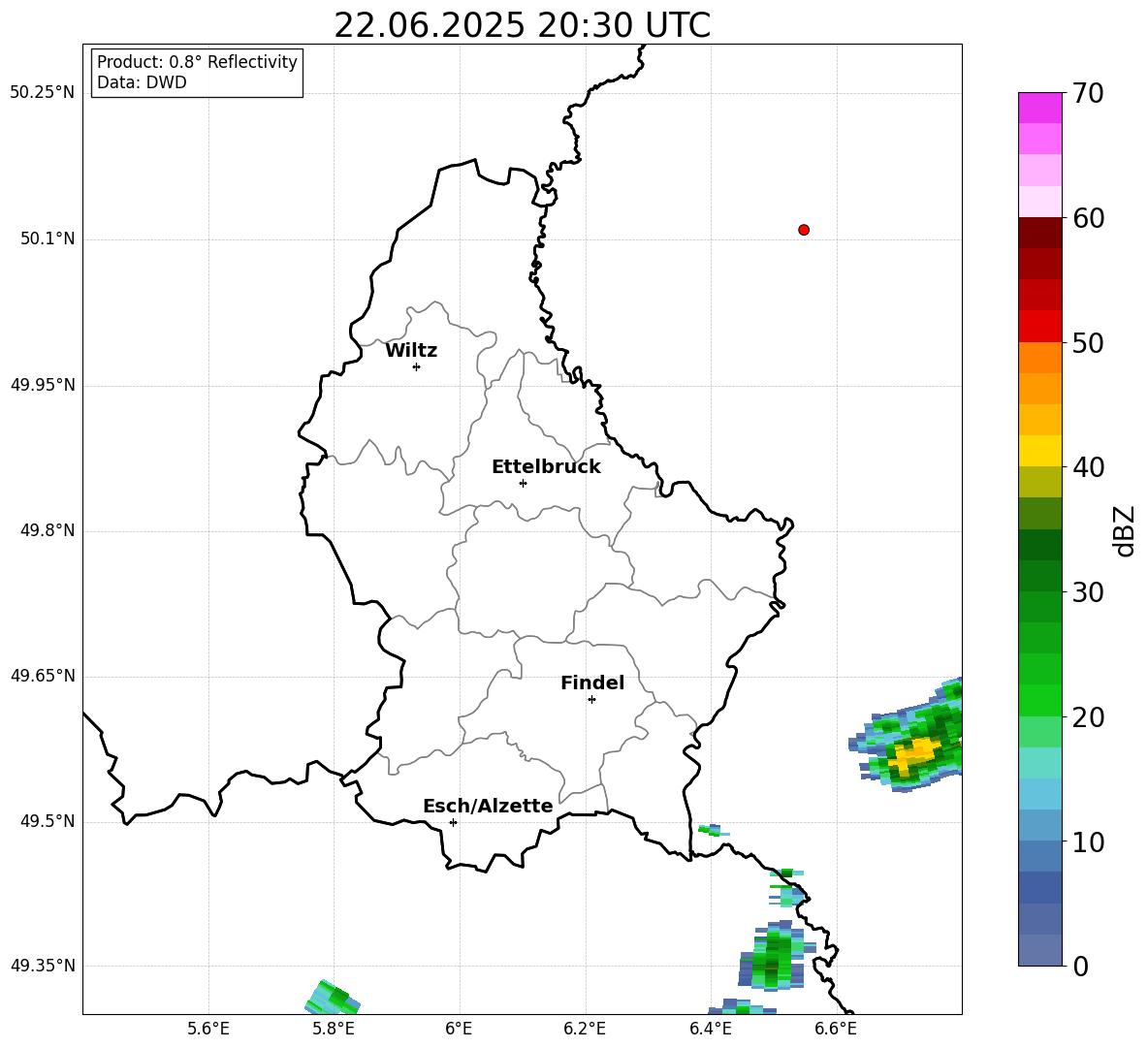Click the Ettelbruck station cross marker
Viewport: 1148px width, 1048px height.
pyautogui.click(x=523, y=483)
